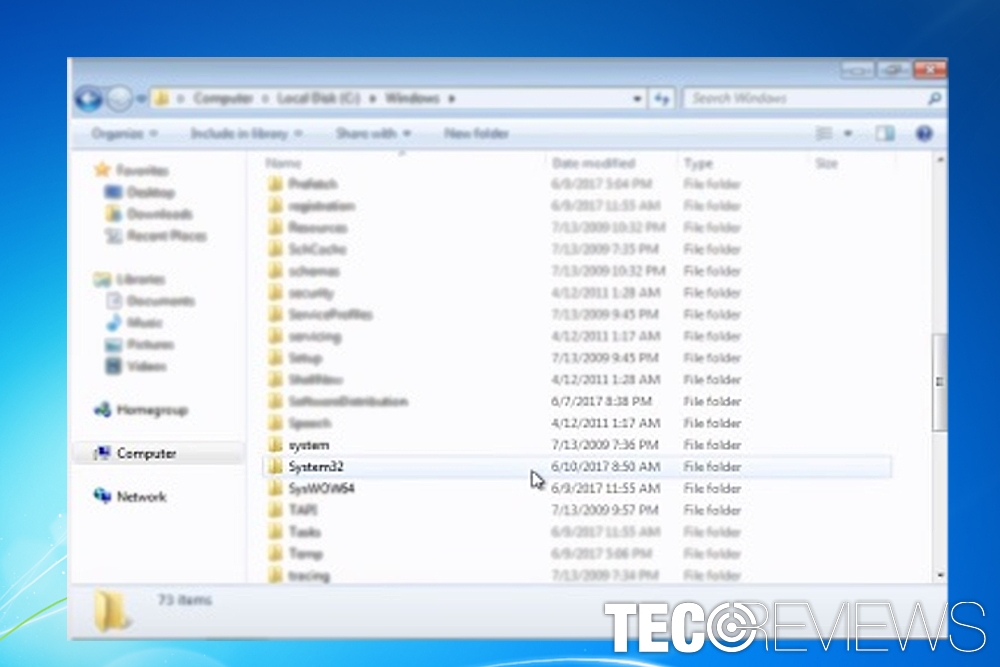
Task: Select the SysWOW64 folder
Action: click(x=321, y=488)
